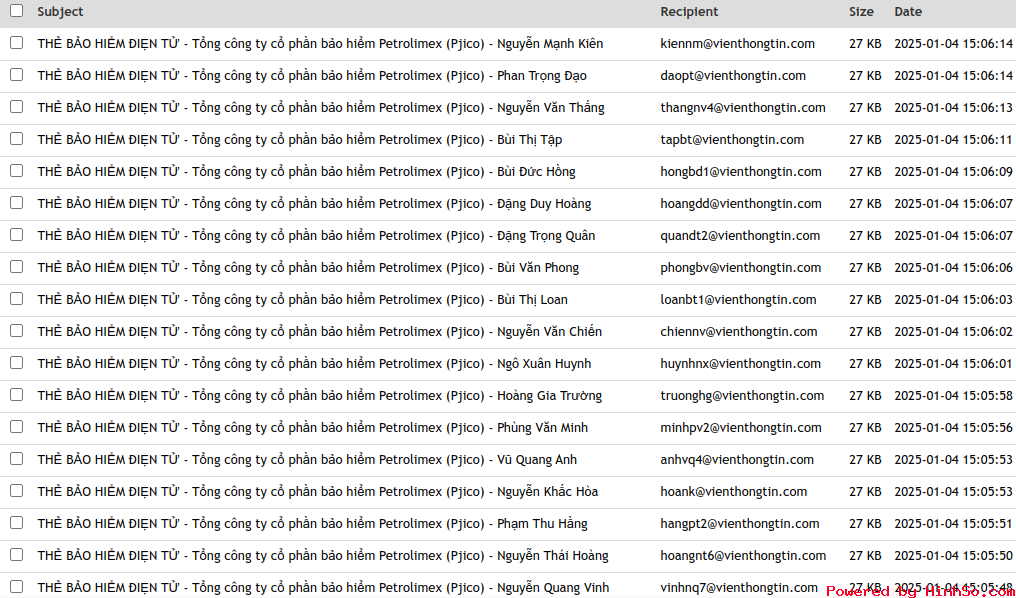
Task: Open the email subject for Ngô Xuân Huynh
Action: tap(314, 364)
